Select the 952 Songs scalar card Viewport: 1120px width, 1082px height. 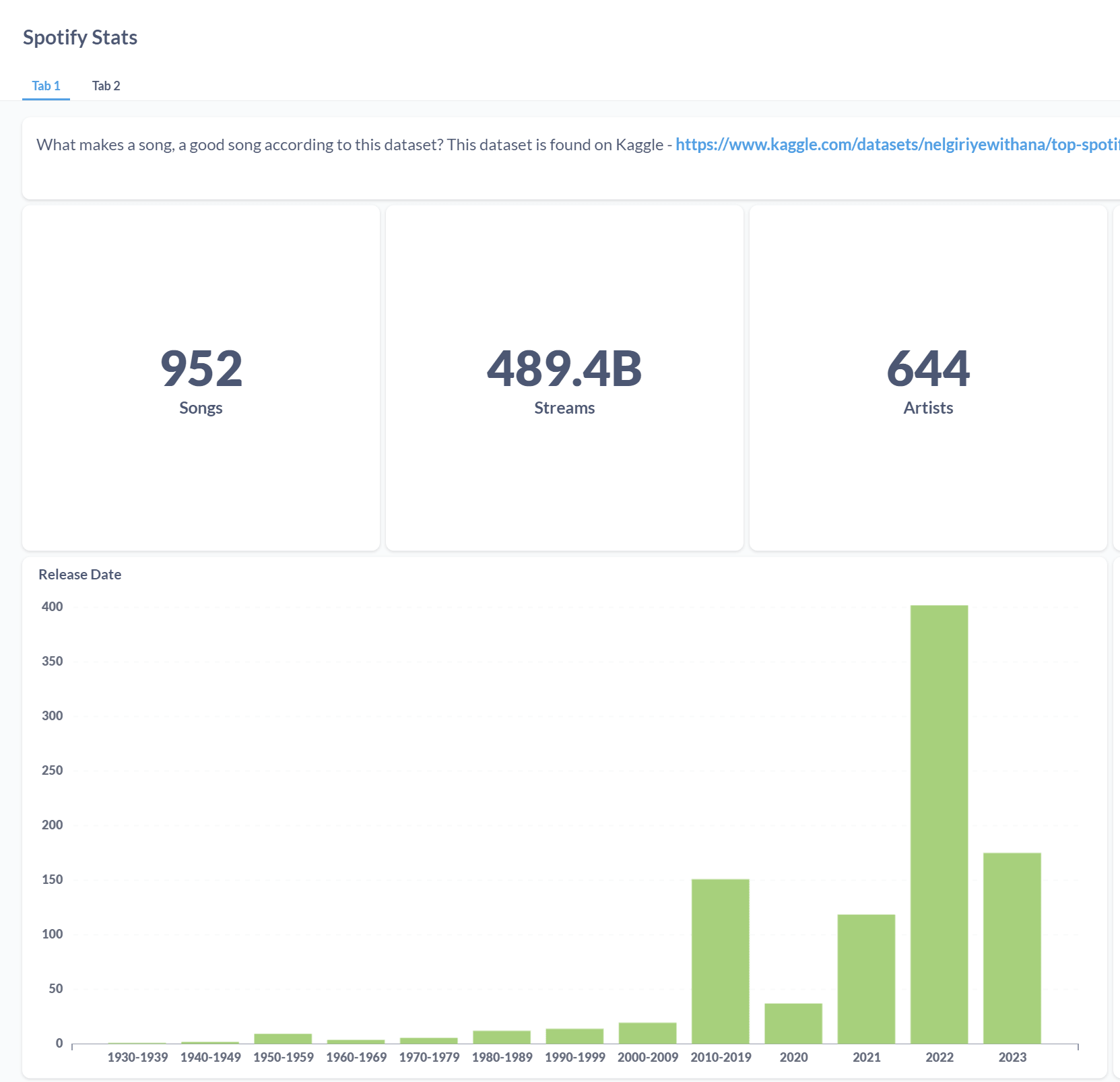[201, 378]
